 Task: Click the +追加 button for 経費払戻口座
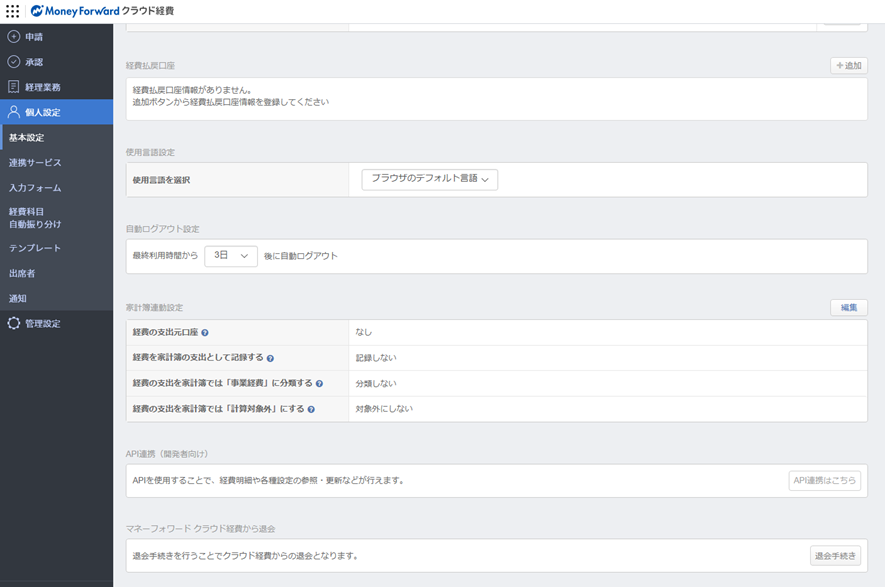click(x=848, y=66)
